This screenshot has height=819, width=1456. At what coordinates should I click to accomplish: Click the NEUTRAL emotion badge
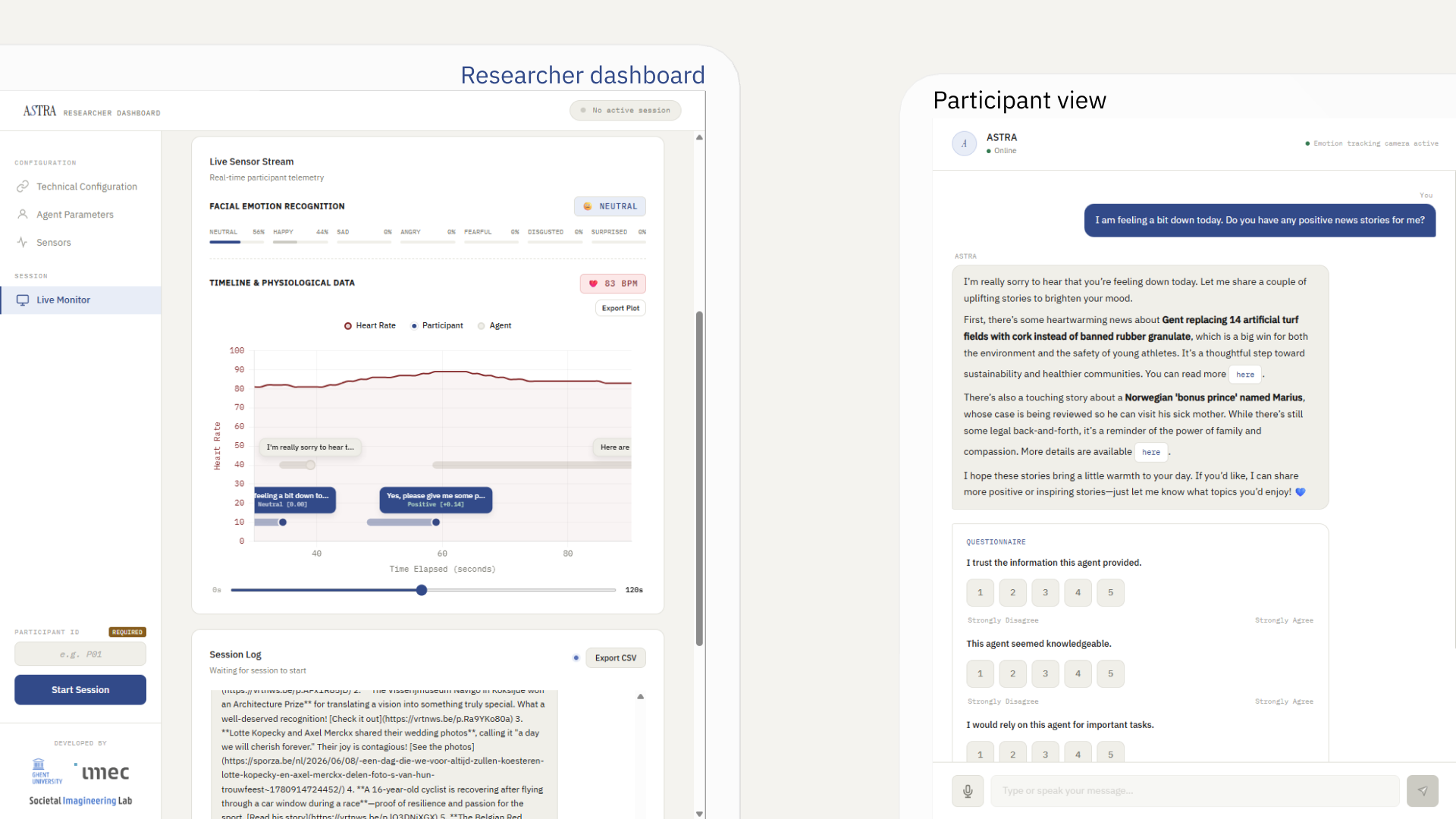click(610, 206)
